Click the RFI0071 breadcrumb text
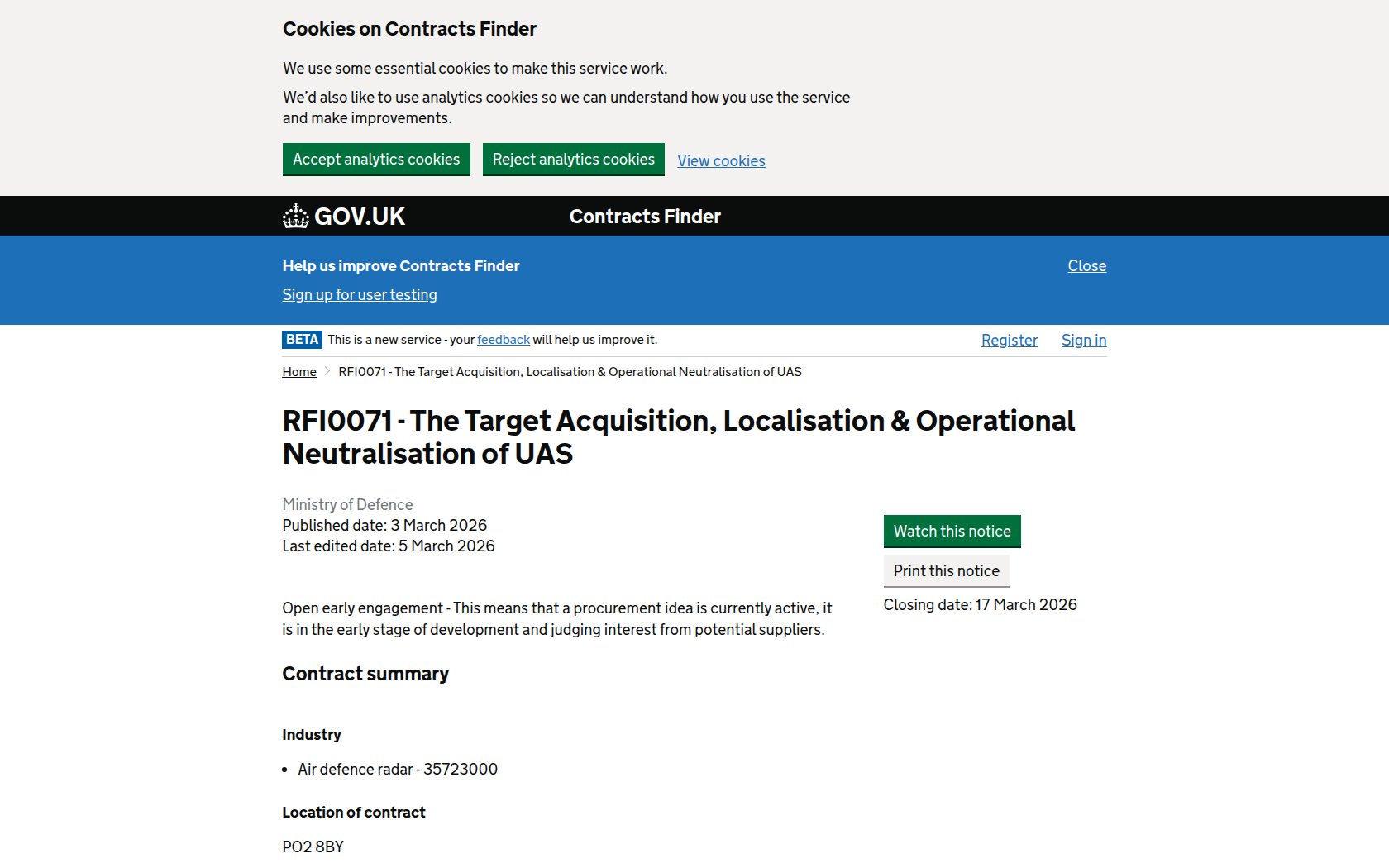 (570, 372)
